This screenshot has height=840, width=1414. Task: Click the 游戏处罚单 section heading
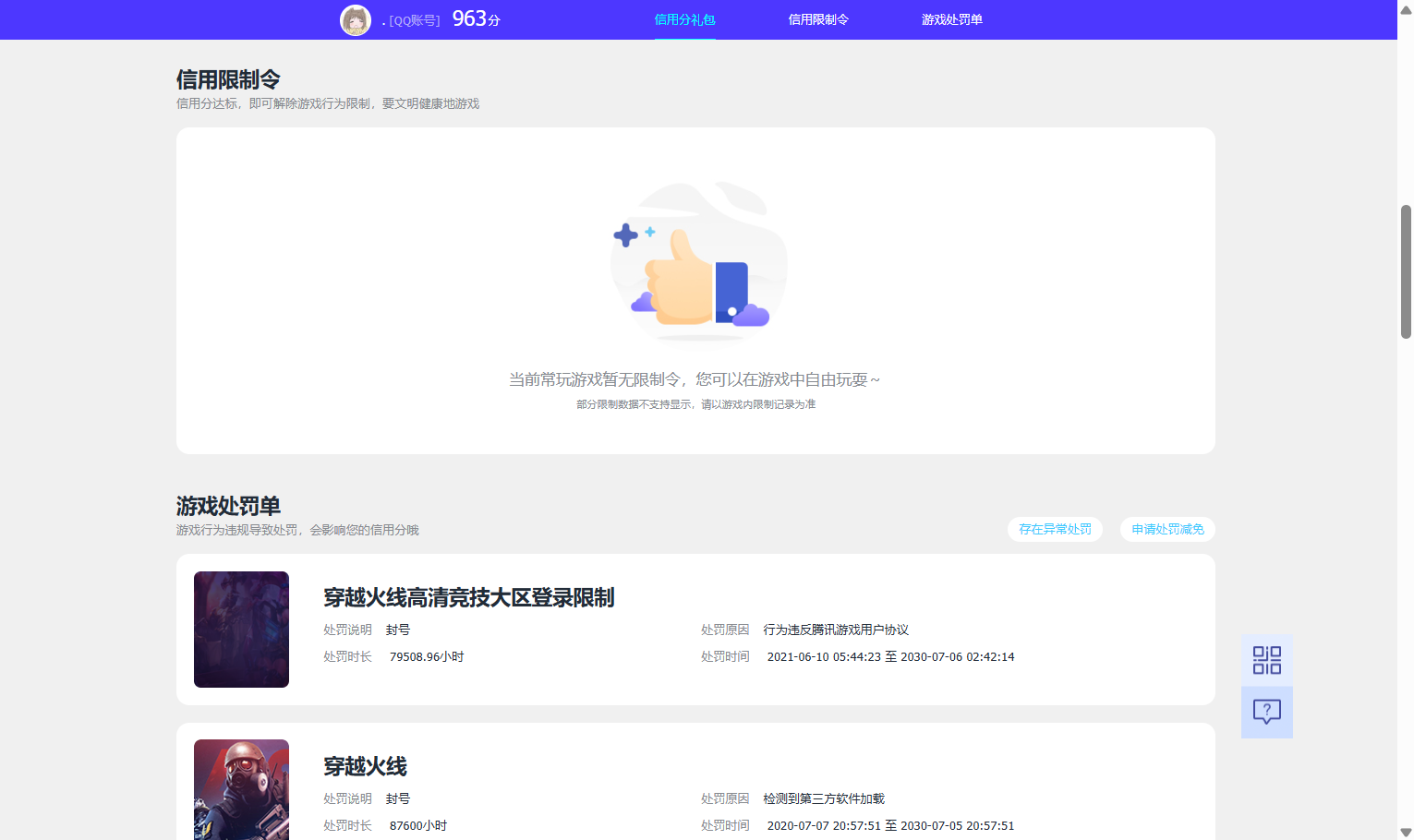[228, 506]
